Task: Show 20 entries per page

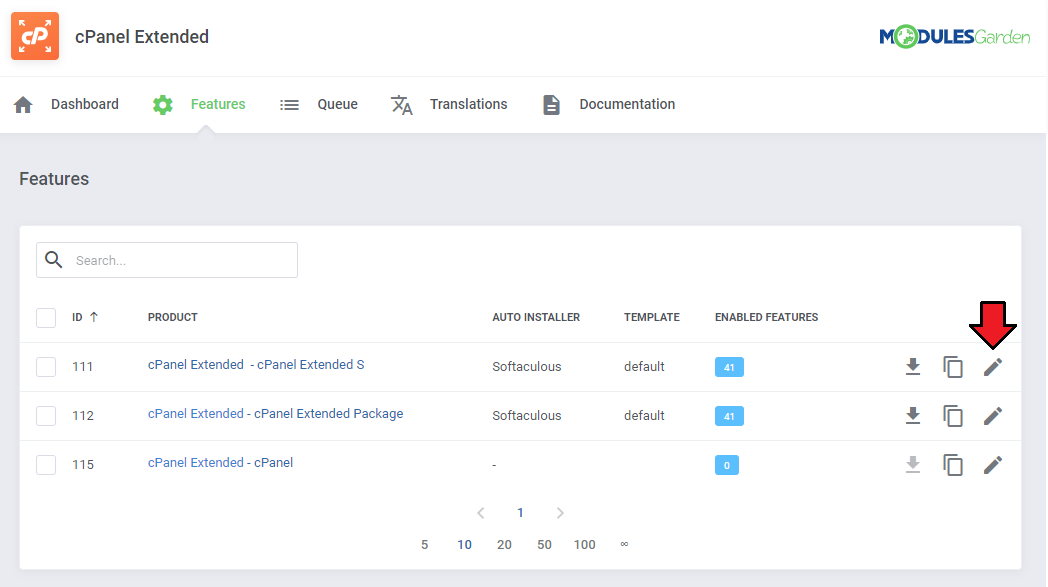Action: click(505, 544)
